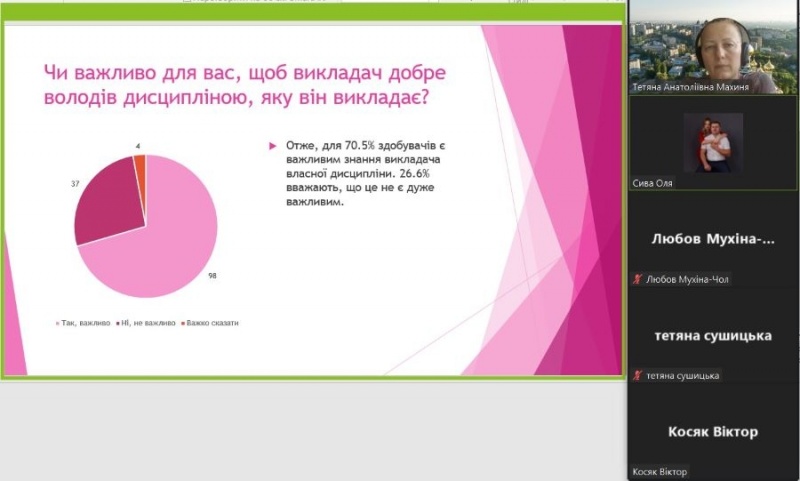This screenshot has height=481, width=800.
Task: Click the muted microphone icon beside Любов Мухіна-Чол
Action: (637, 279)
